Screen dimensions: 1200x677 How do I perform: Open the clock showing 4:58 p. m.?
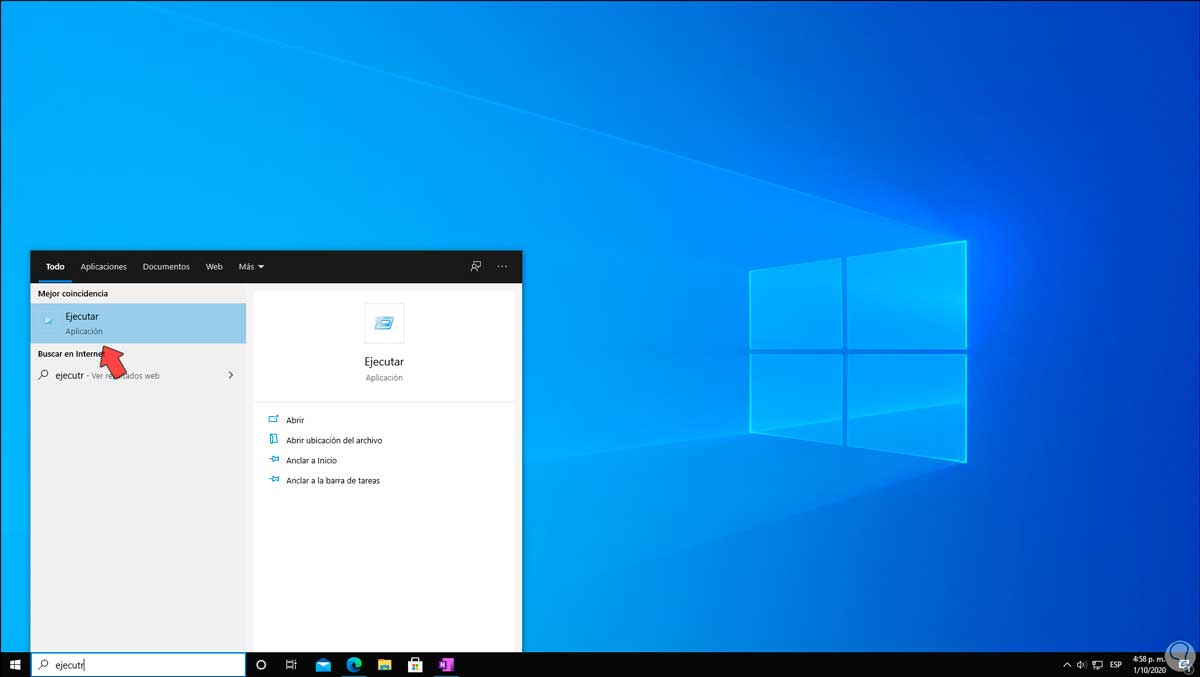point(1150,664)
